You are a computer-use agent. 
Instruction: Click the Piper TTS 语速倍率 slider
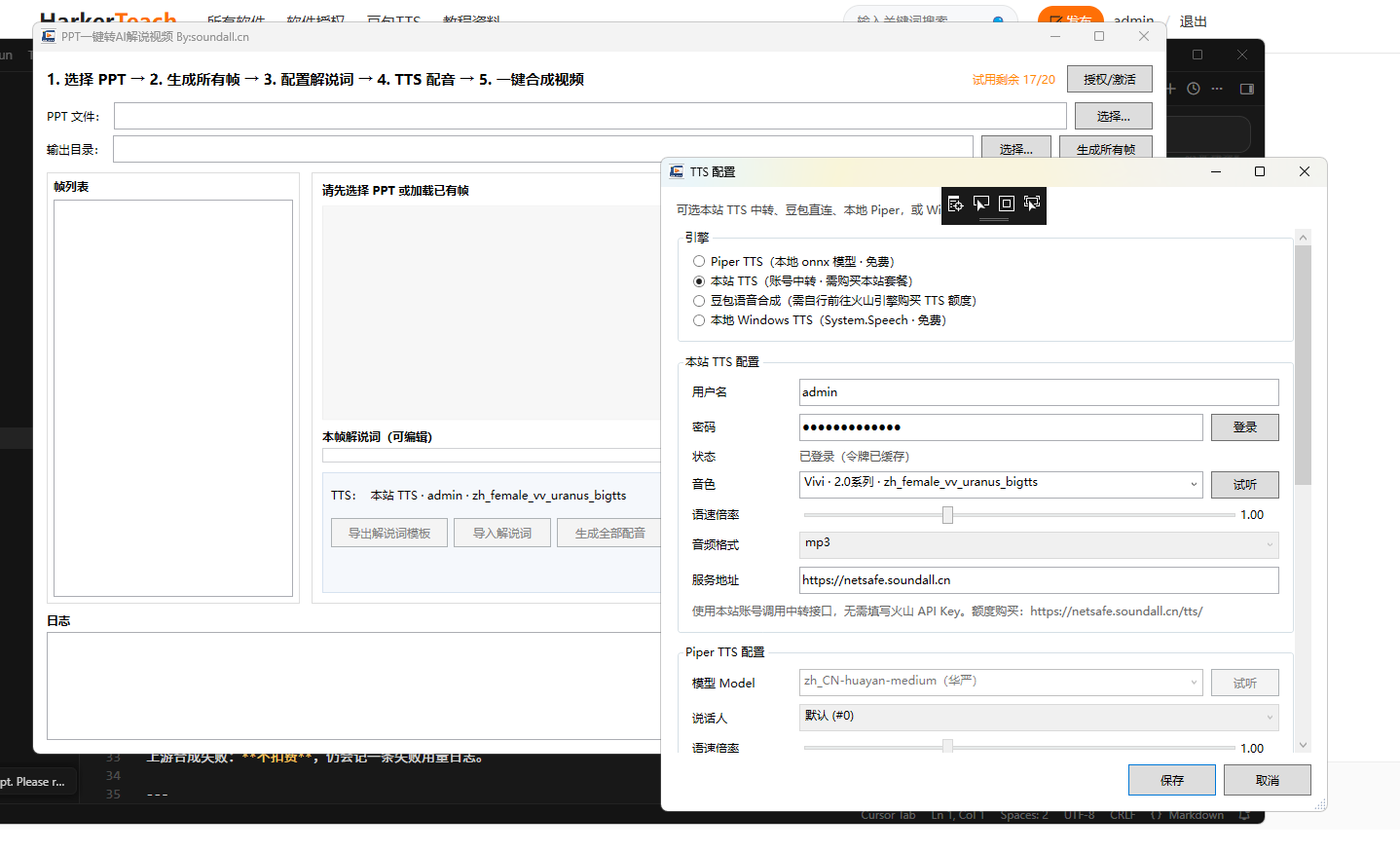coord(1019,747)
